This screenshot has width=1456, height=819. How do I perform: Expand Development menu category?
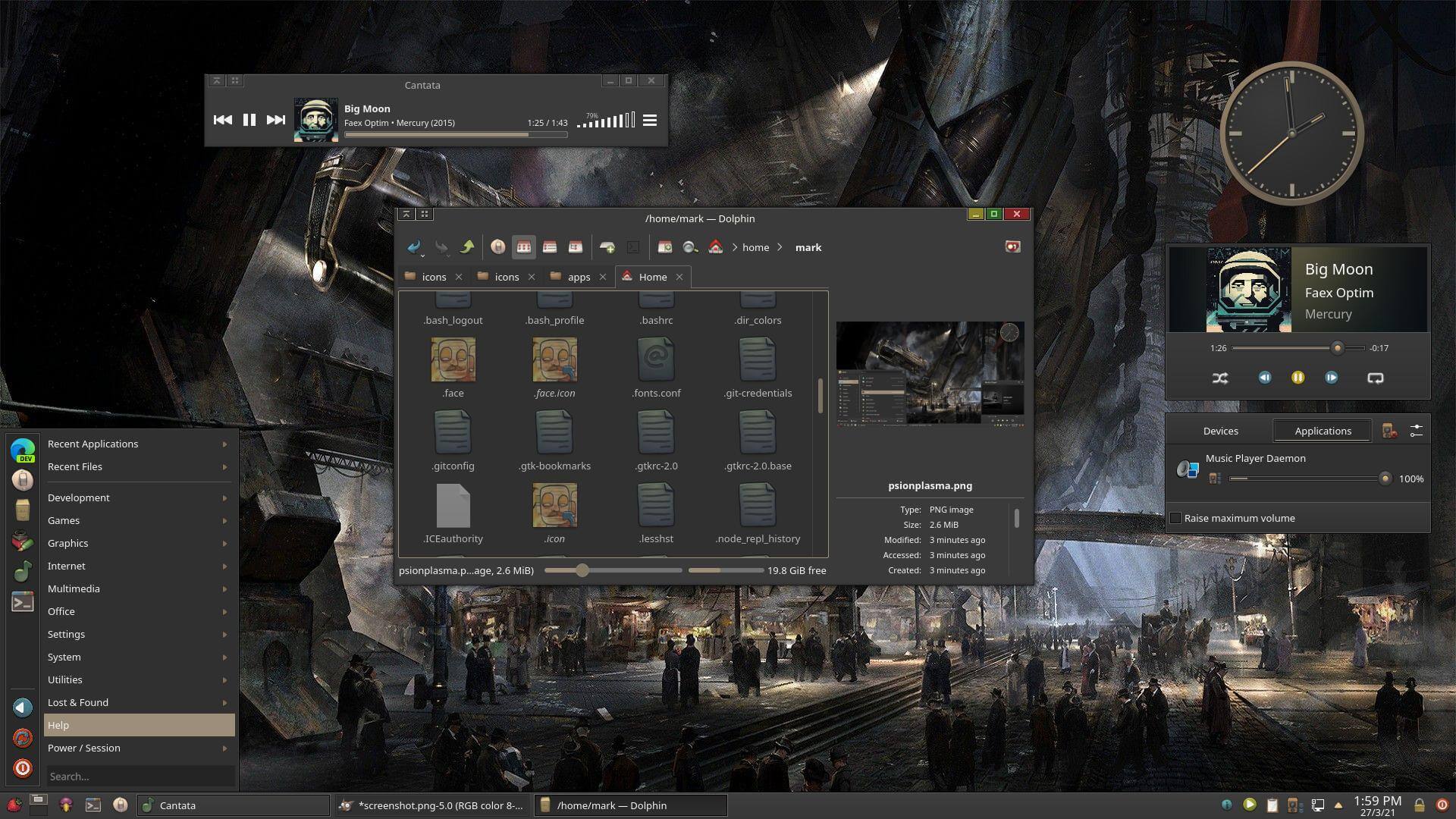click(x=139, y=497)
